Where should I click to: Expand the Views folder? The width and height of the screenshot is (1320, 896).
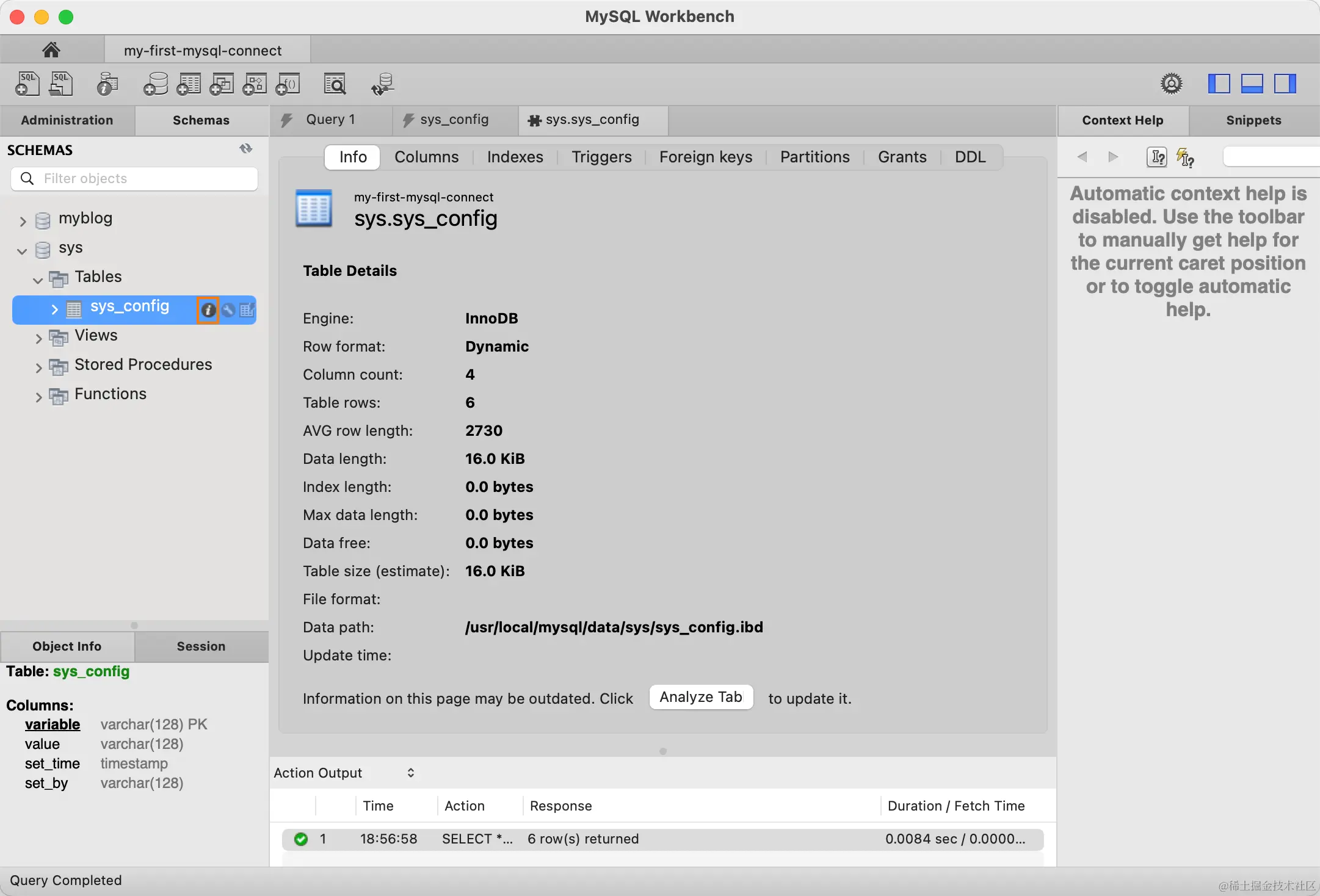click(38, 338)
